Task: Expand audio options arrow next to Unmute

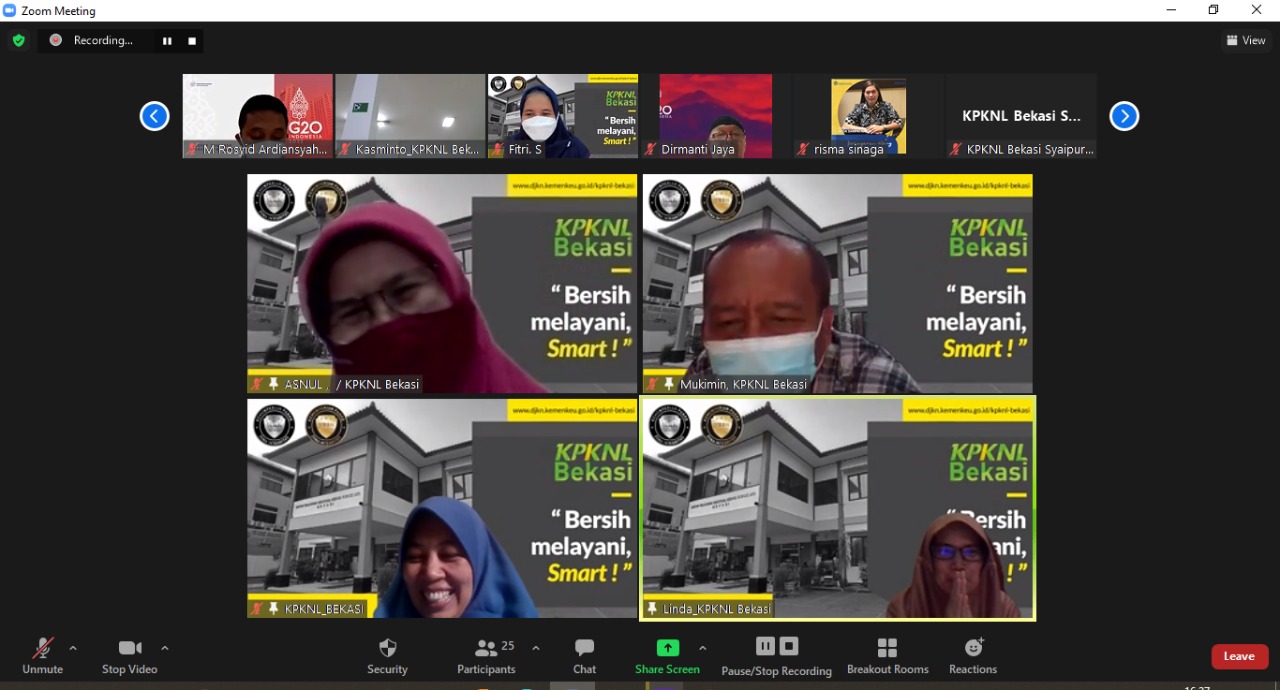Action: (73, 648)
